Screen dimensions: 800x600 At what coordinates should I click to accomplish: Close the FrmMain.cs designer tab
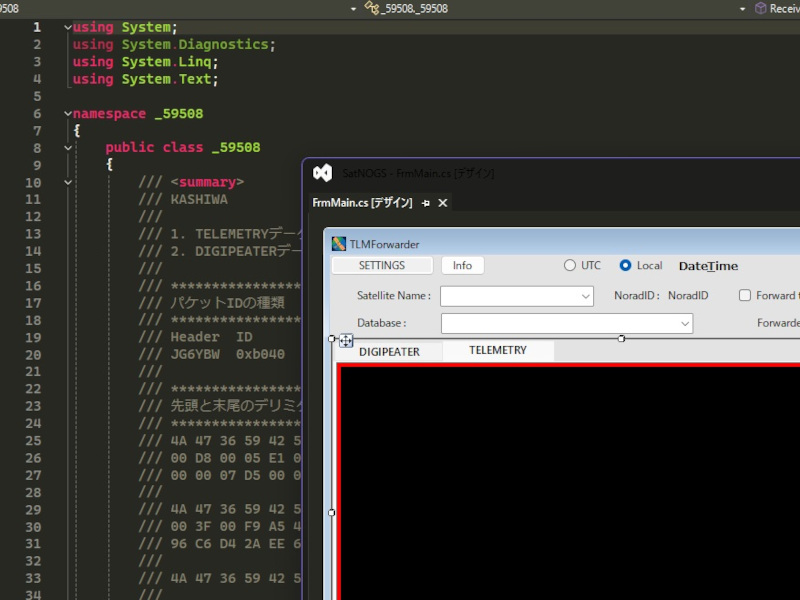click(443, 203)
